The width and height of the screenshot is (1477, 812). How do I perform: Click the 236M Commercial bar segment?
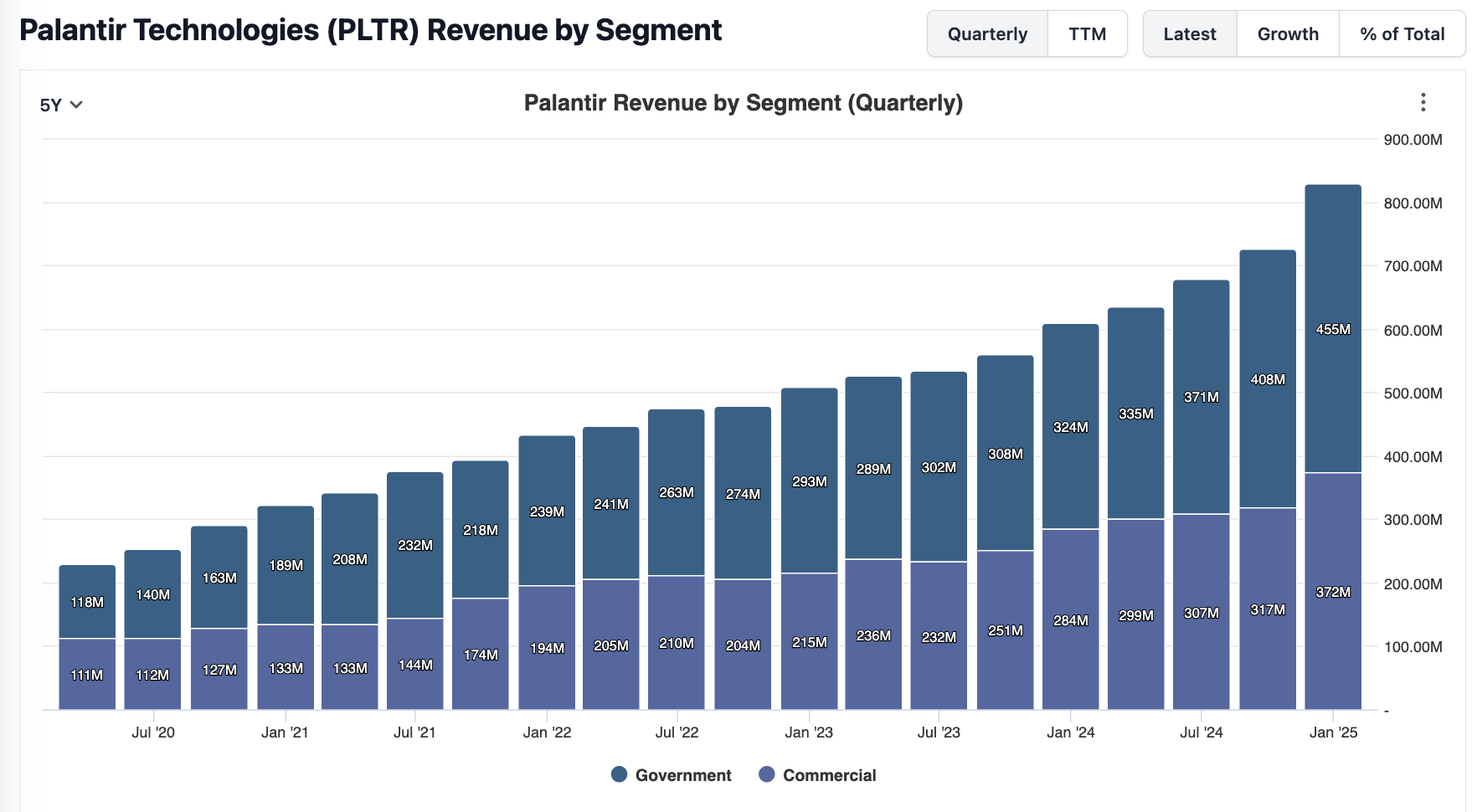click(x=873, y=635)
